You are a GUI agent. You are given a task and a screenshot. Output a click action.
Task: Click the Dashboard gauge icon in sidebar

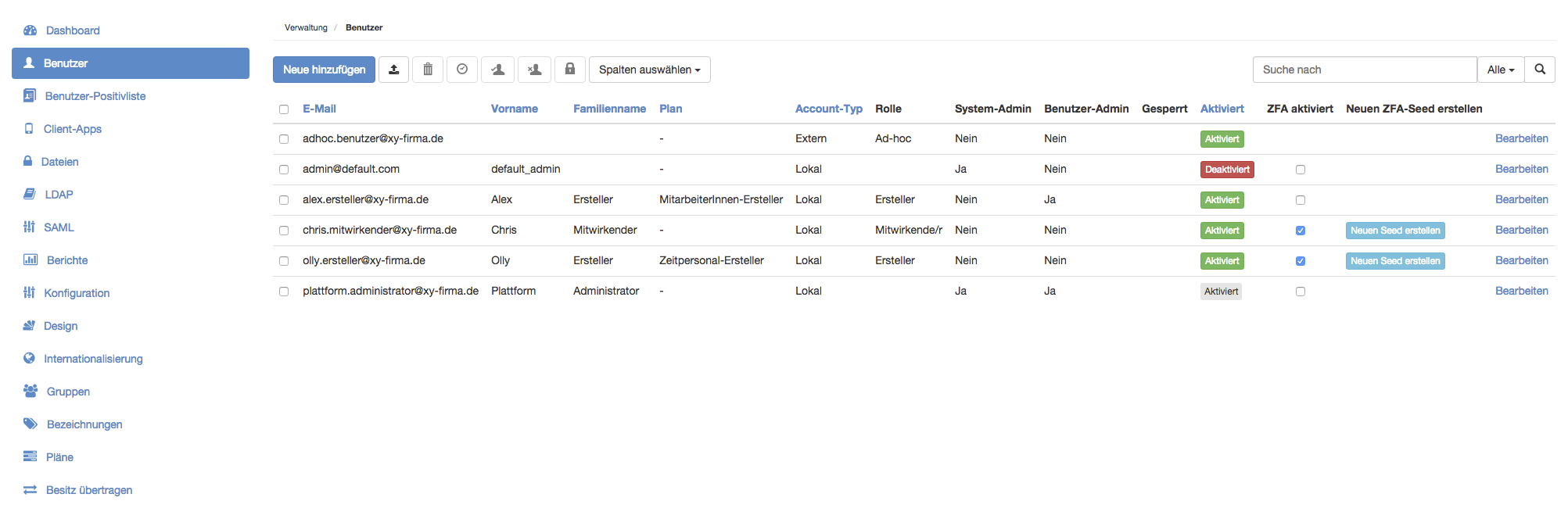coord(30,30)
